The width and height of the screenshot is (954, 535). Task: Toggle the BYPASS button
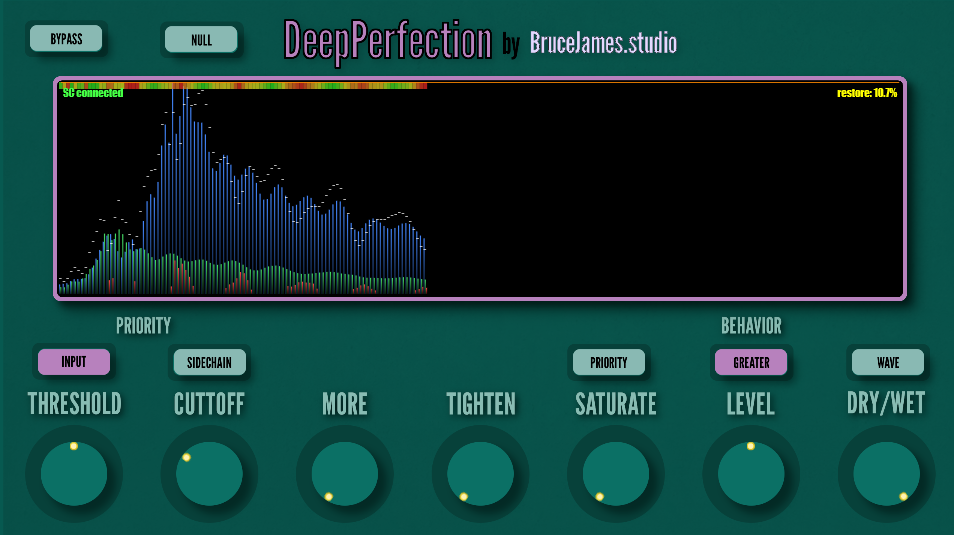click(66, 39)
